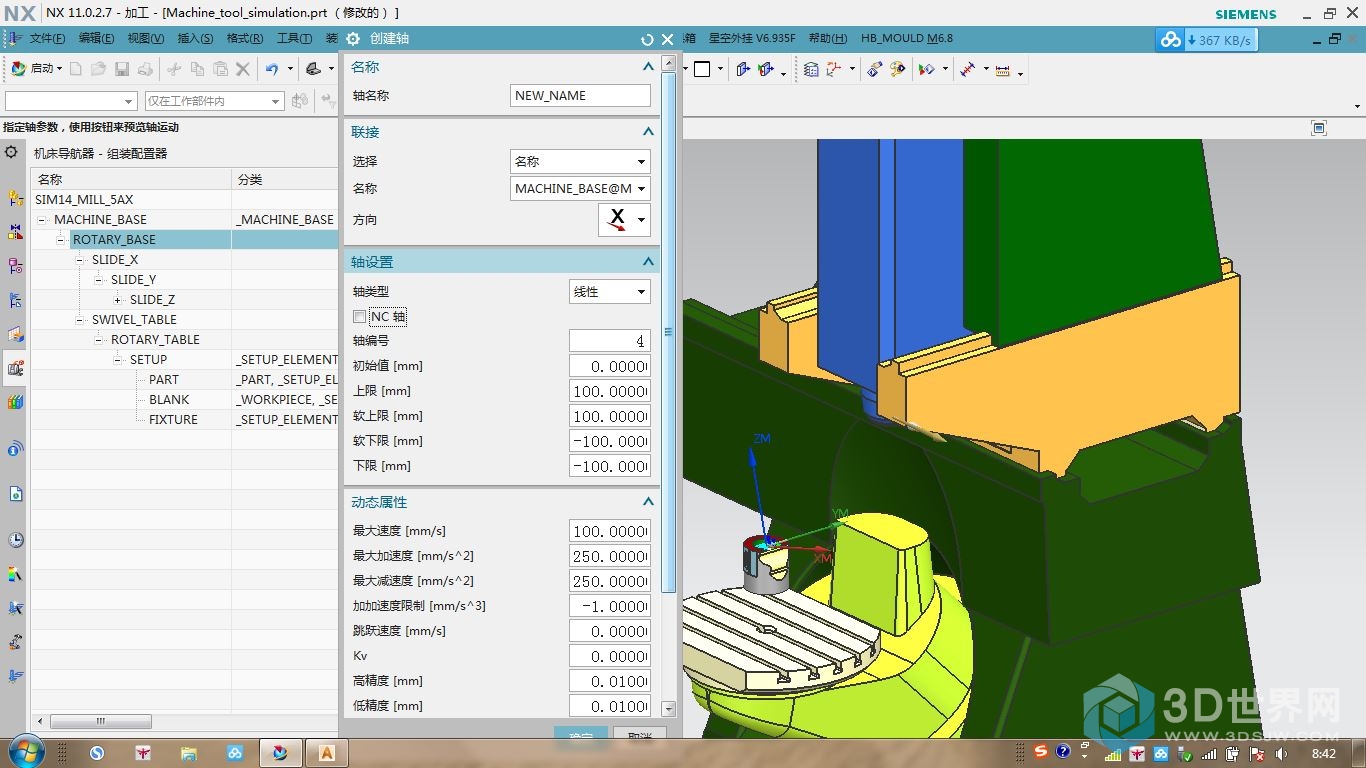Click the Save floppy disk icon
The image size is (1366, 768).
[122, 69]
